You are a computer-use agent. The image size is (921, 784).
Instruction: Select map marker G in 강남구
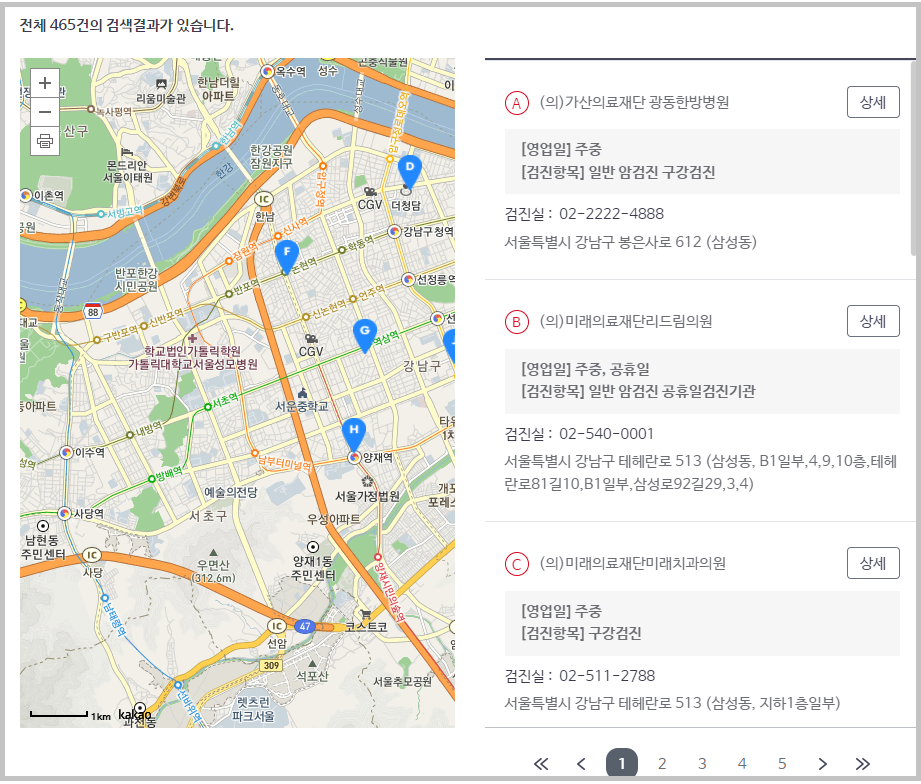[363, 331]
